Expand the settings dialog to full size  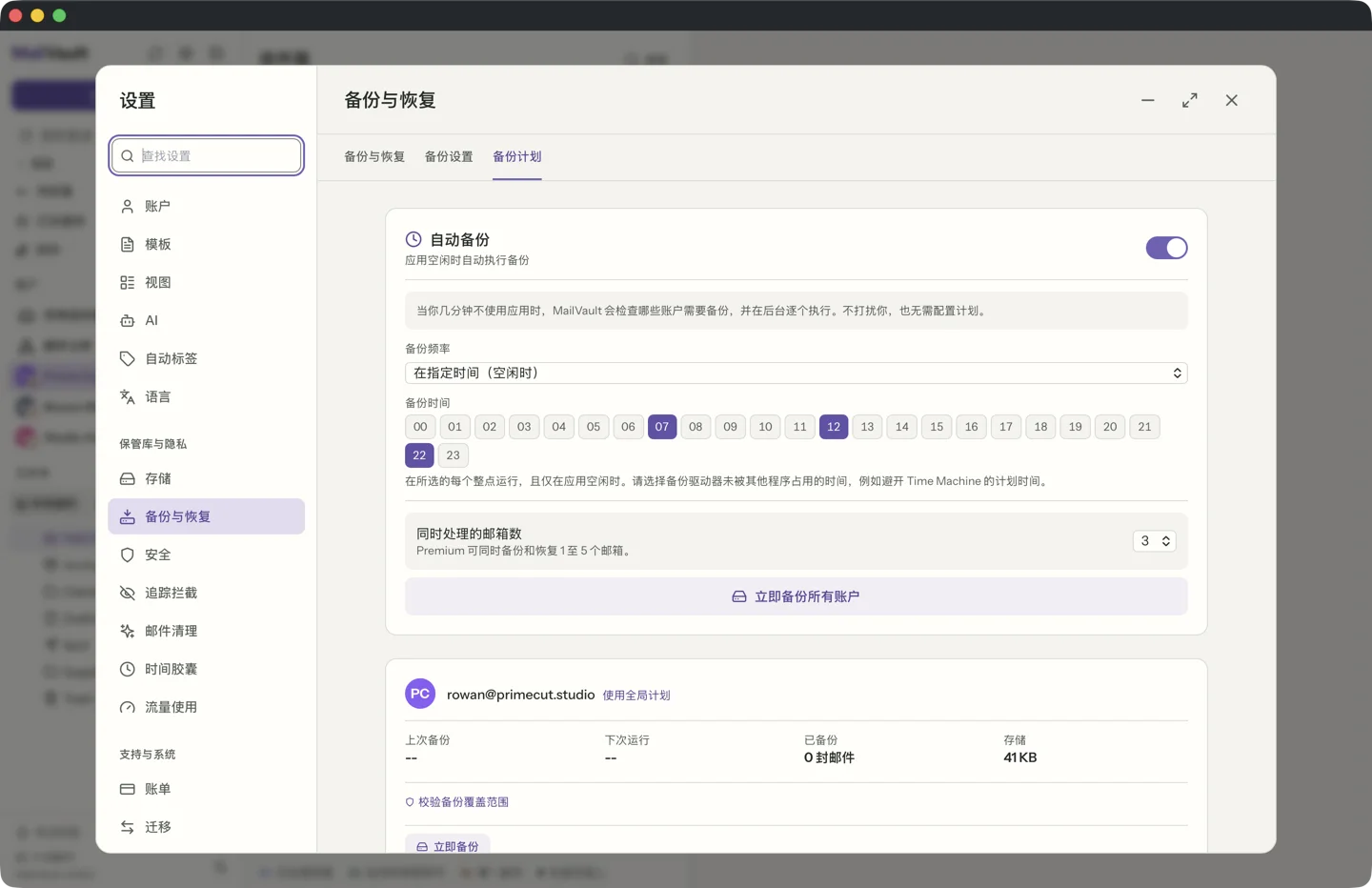pos(1190,100)
